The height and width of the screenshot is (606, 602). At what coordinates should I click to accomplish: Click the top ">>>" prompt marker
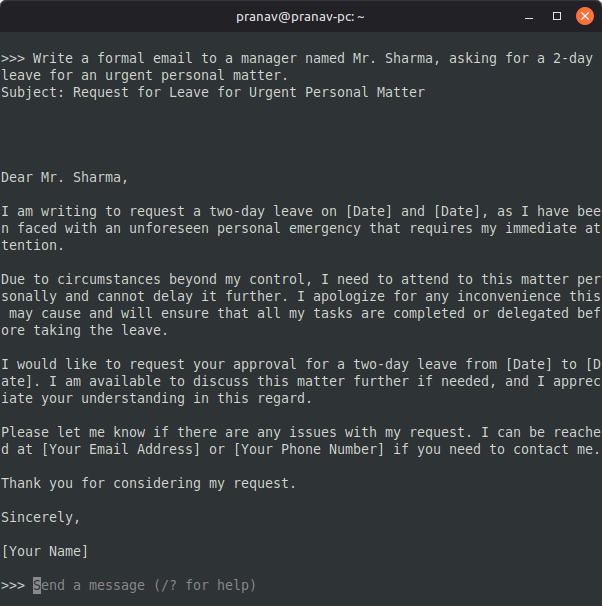pyautogui.click(x=13, y=58)
